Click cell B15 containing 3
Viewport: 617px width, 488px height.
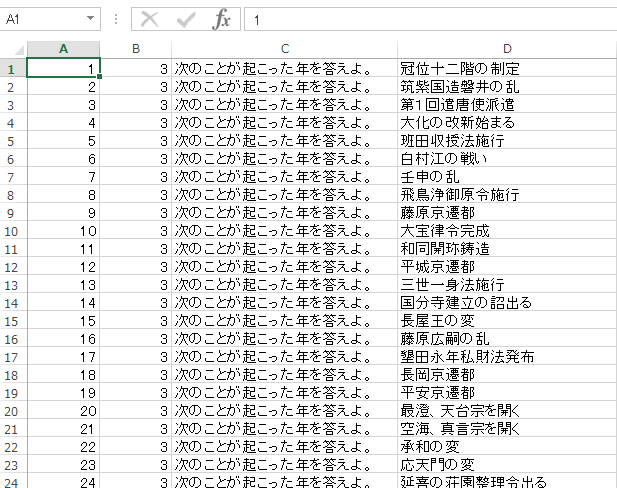pyautogui.click(x=136, y=321)
